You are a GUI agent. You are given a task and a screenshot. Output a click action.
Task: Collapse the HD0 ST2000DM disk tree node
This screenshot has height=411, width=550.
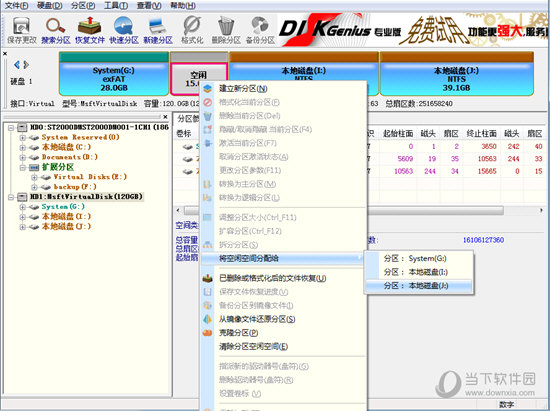(11, 127)
